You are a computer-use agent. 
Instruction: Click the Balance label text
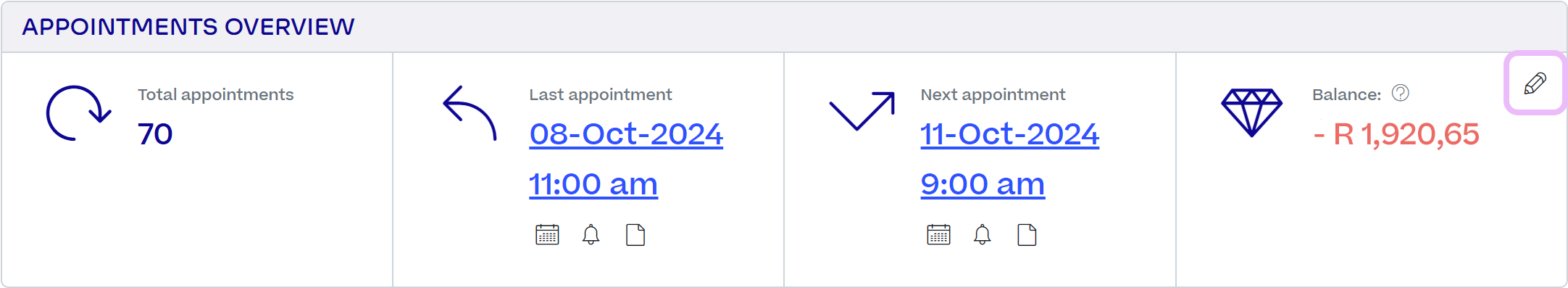click(1347, 94)
